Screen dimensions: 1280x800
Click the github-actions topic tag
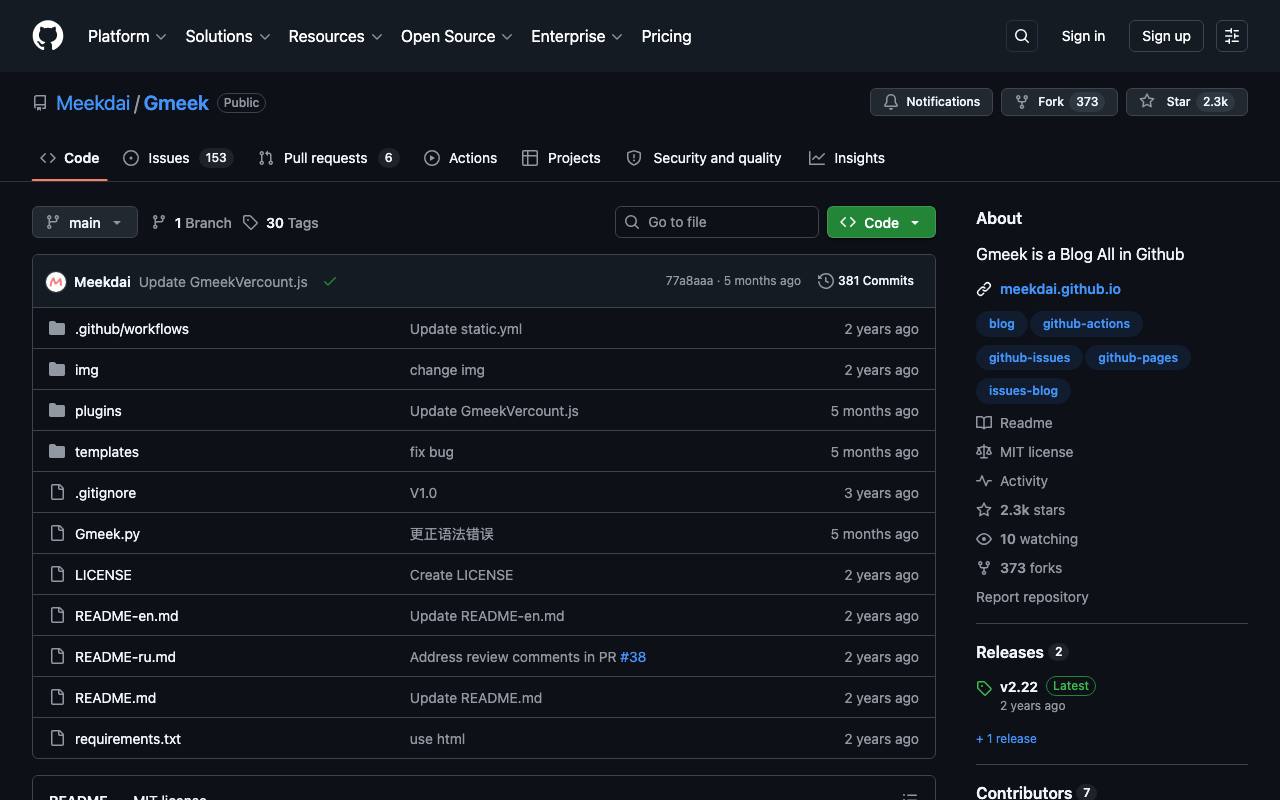[x=1086, y=324]
